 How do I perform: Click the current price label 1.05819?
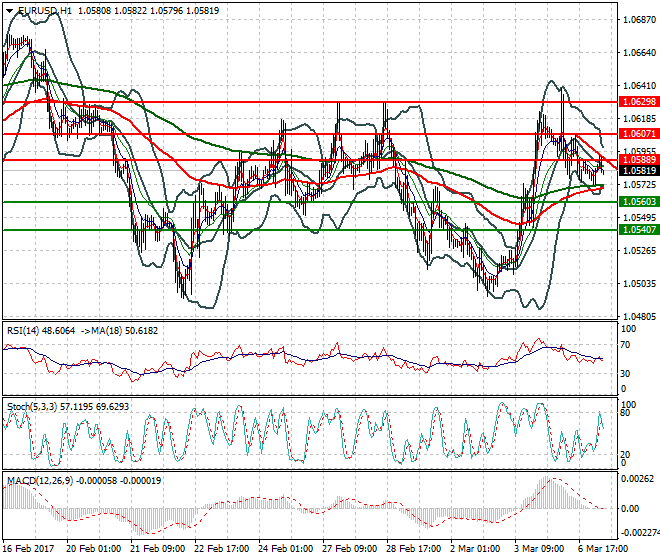[639, 171]
